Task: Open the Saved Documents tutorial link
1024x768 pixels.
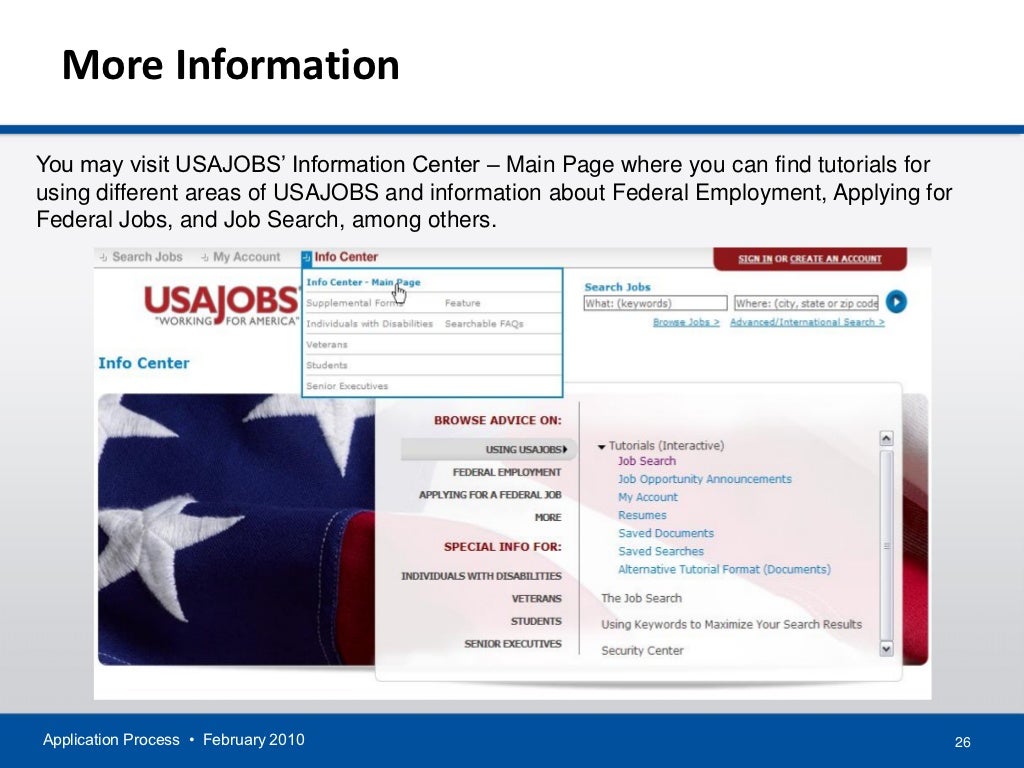Action: [665, 534]
